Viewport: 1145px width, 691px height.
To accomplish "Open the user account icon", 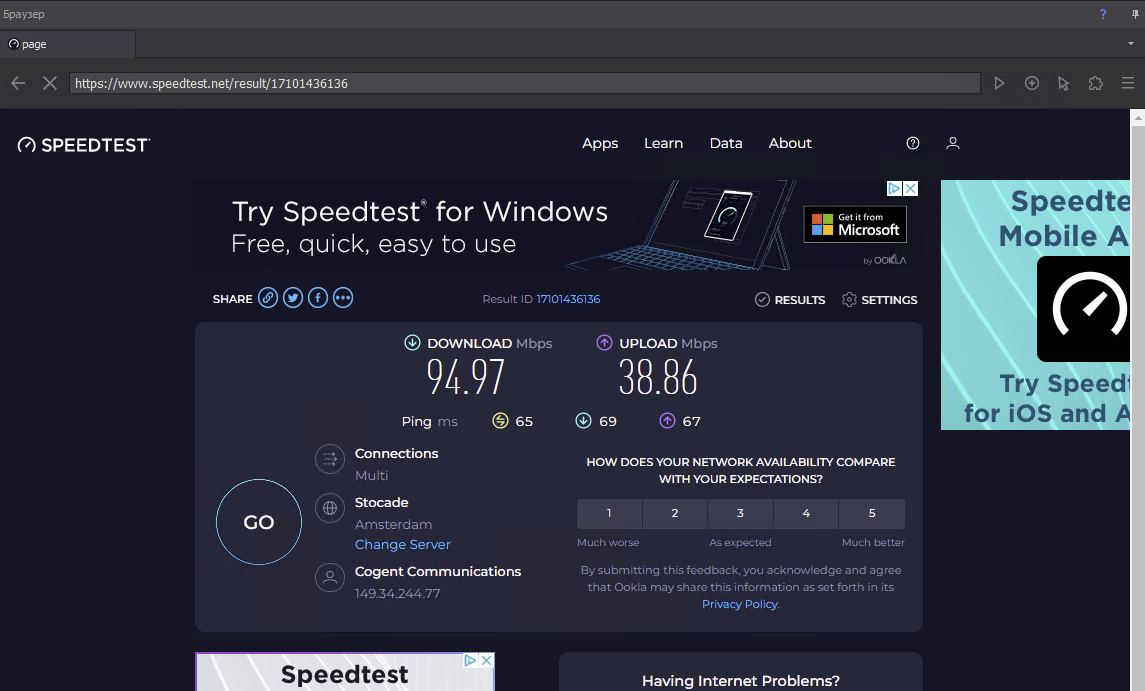I will coord(953,143).
